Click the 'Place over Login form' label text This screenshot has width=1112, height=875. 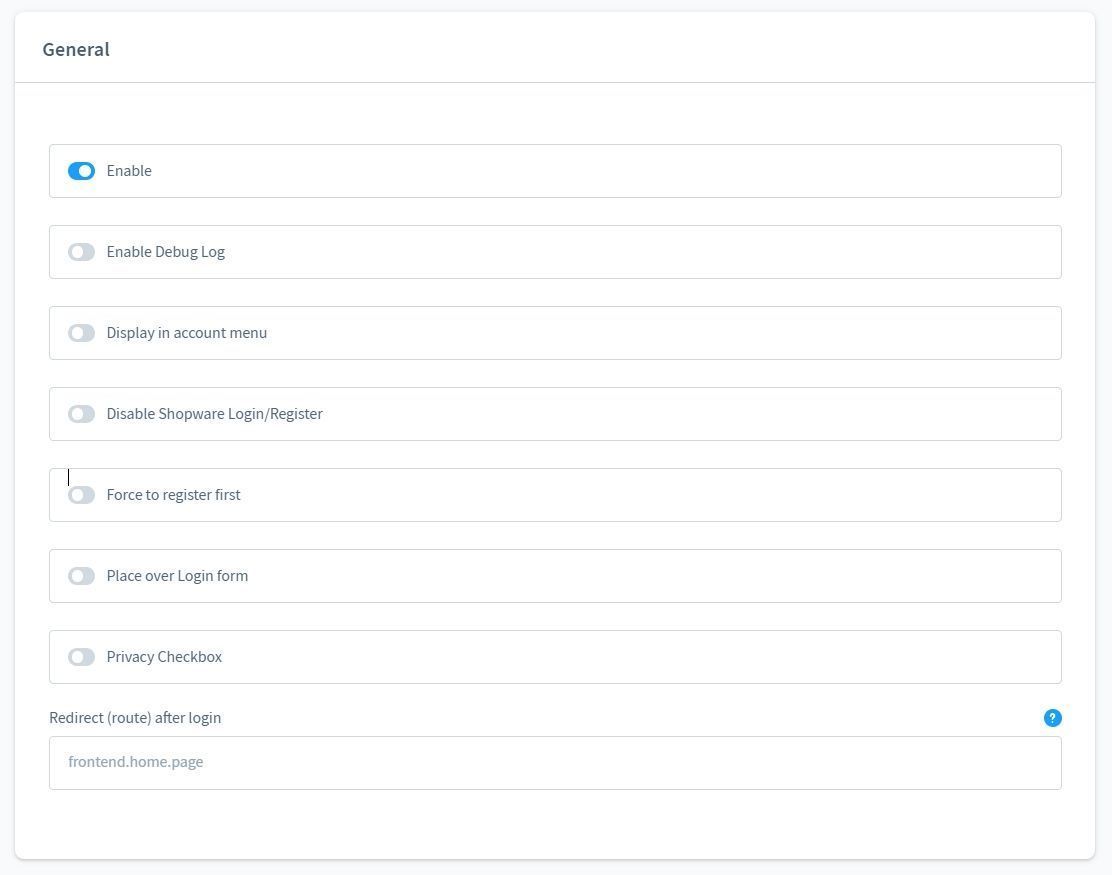click(177, 576)
